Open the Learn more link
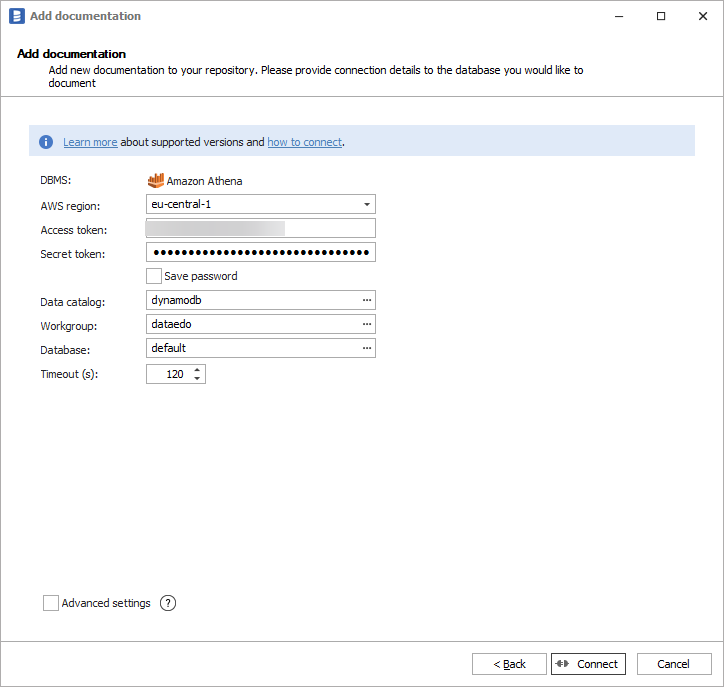Image resolution: width=724 pixels, height=687 pixels. click(90, 142)
